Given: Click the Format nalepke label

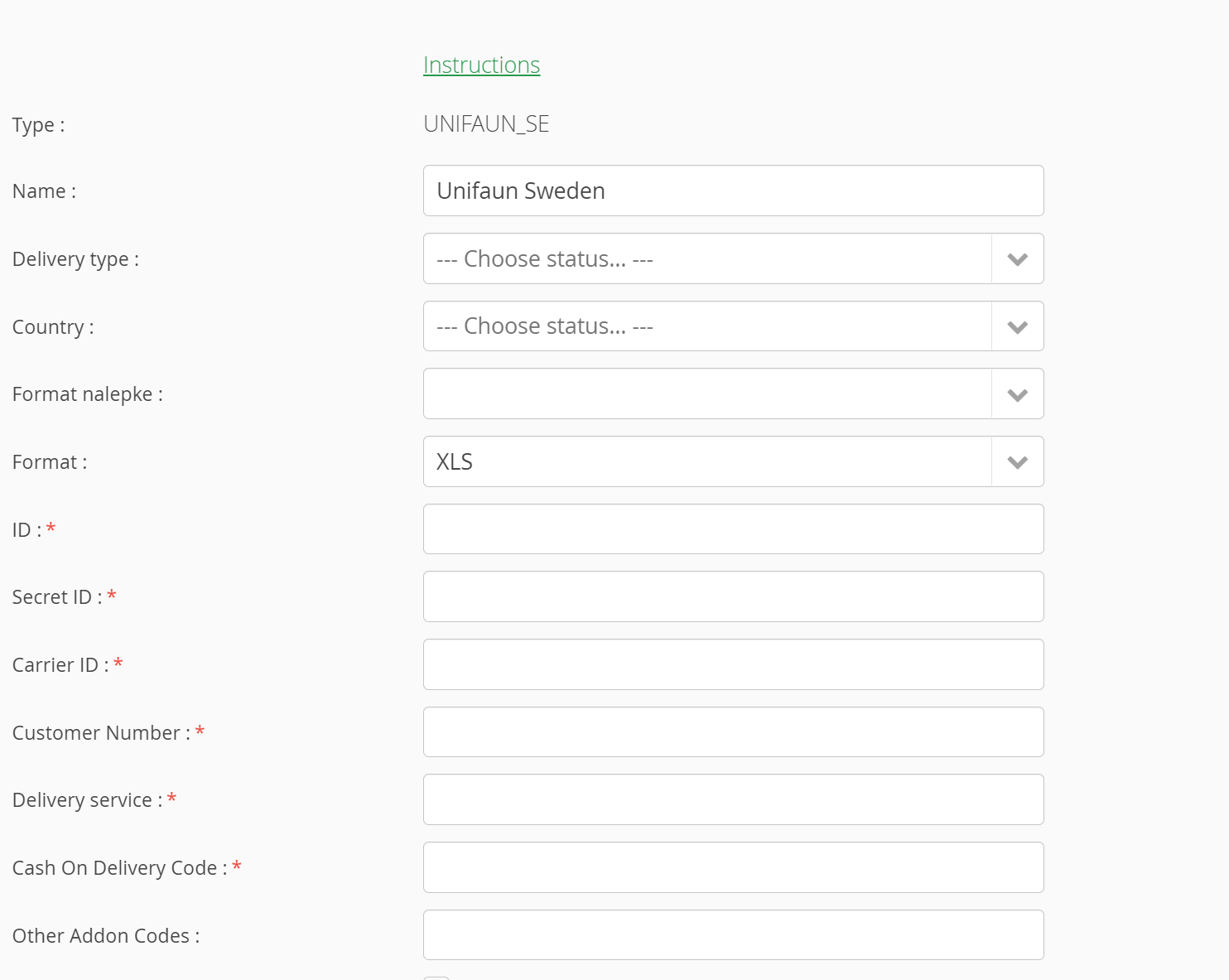Looking at the screenshot, I should 87,394.
